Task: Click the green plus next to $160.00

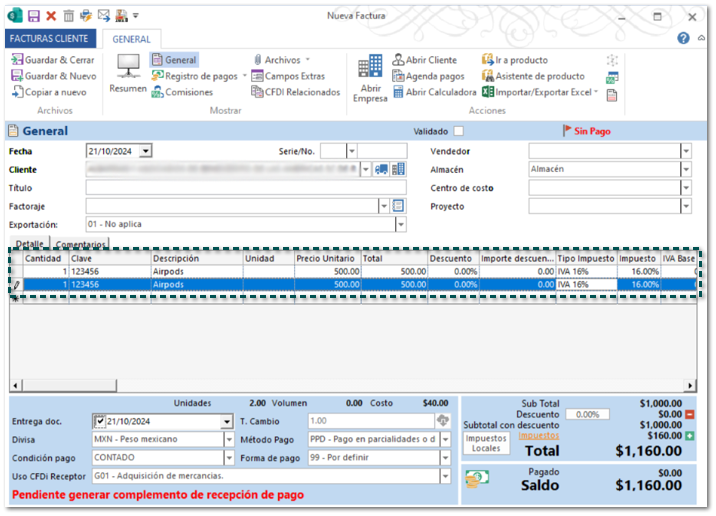Action: [688, 436]
